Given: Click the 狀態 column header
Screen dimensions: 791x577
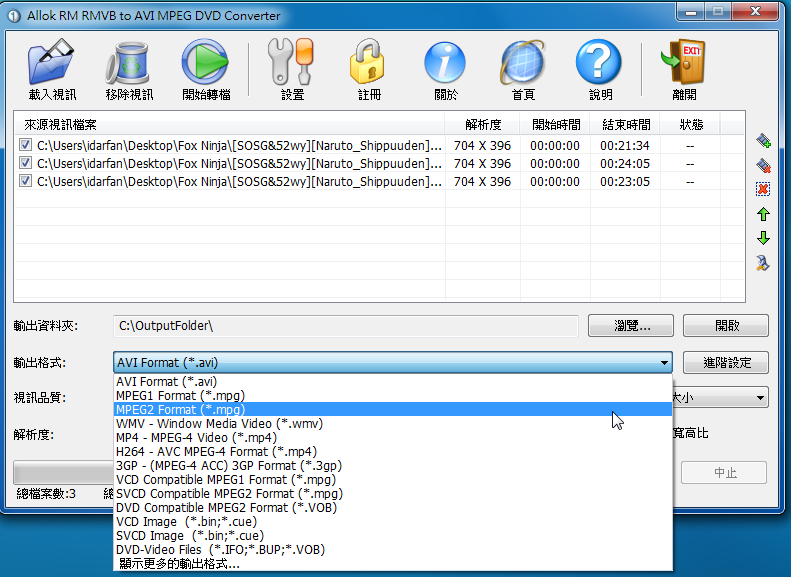Looking at the screenshot, I should 691,125.
